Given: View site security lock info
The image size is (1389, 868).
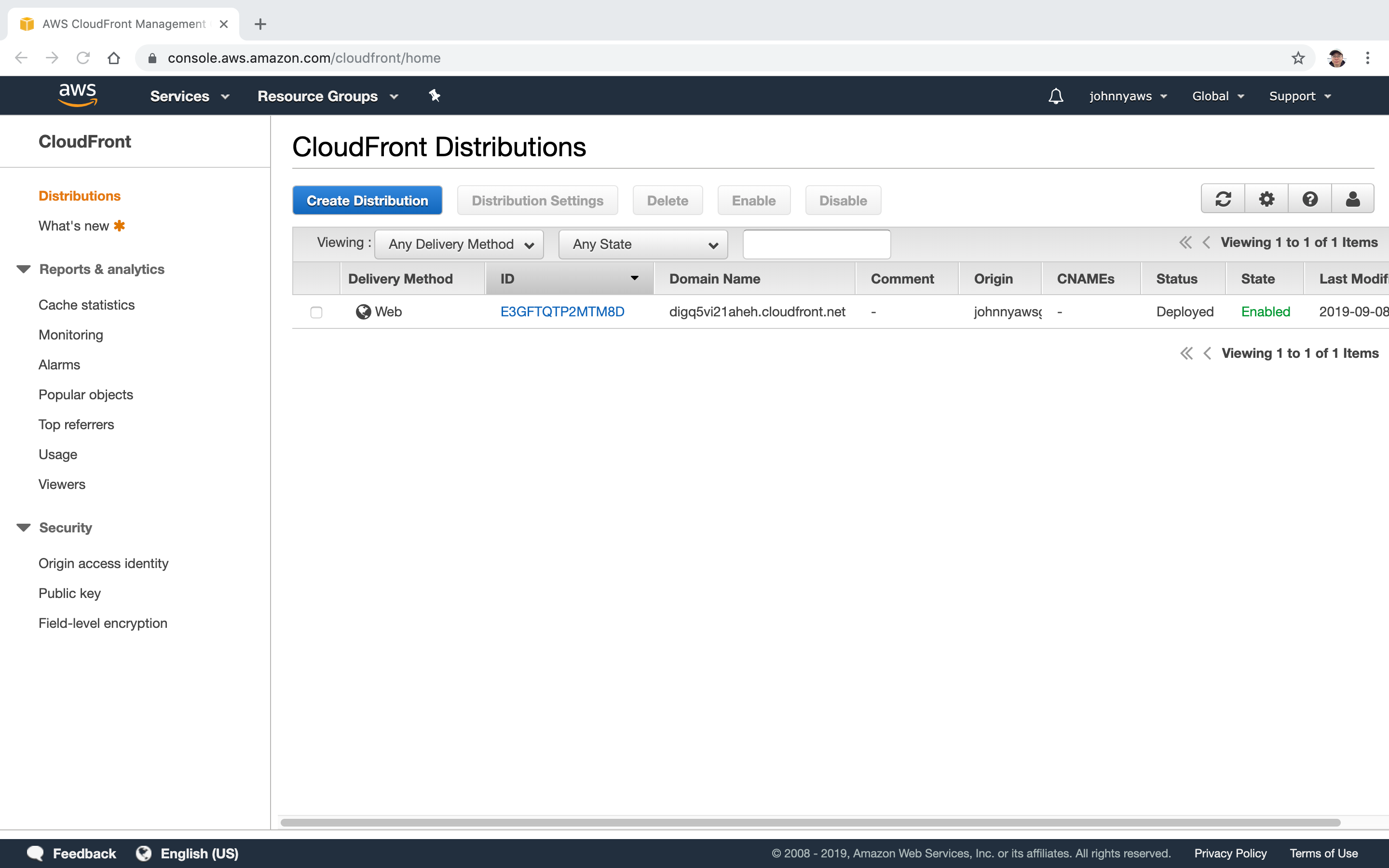Looking at the screenshot, I should (152, 58).
